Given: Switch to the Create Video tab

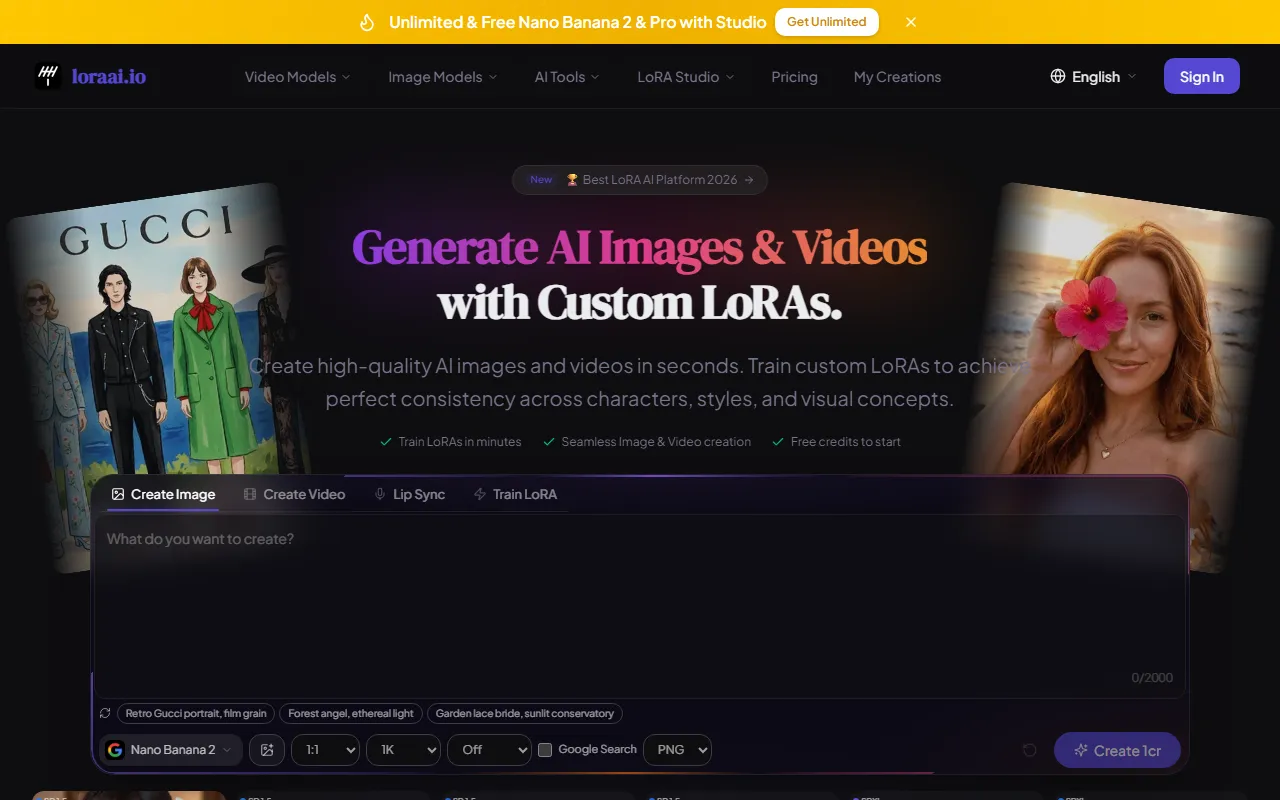Looking at the screenshot, I should point(294,494).
